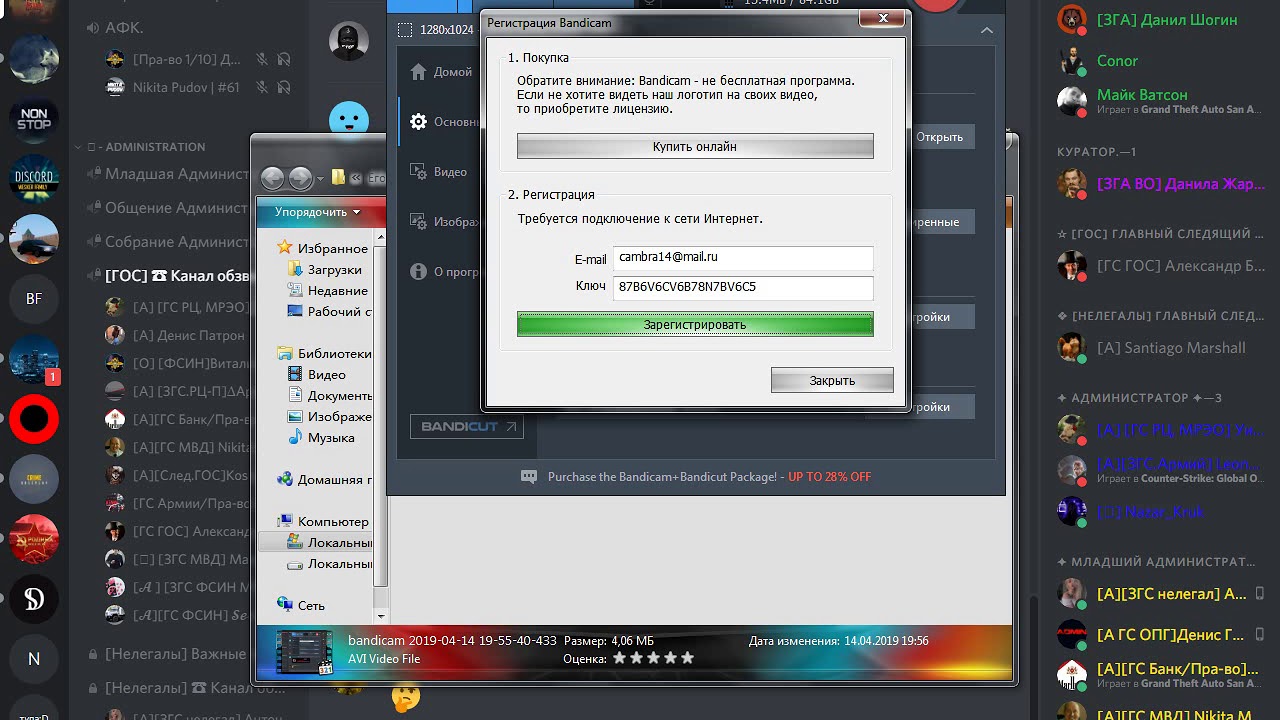
Task: Open the red circle Discord server icon
Action: click(x=34, y=419)
